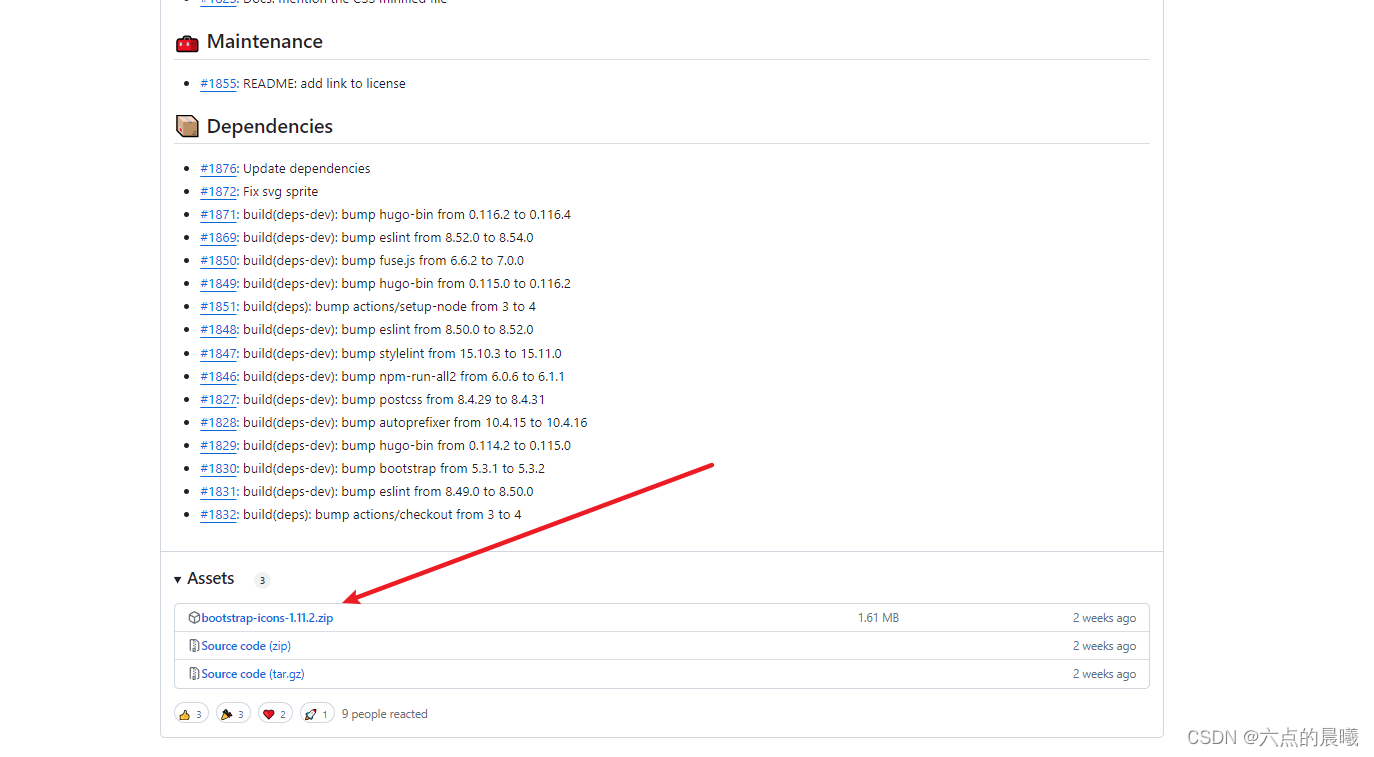This screenshot has height=757, width=1374.
Task: Click the 1.61 MB file size
Action: (878, 618)
